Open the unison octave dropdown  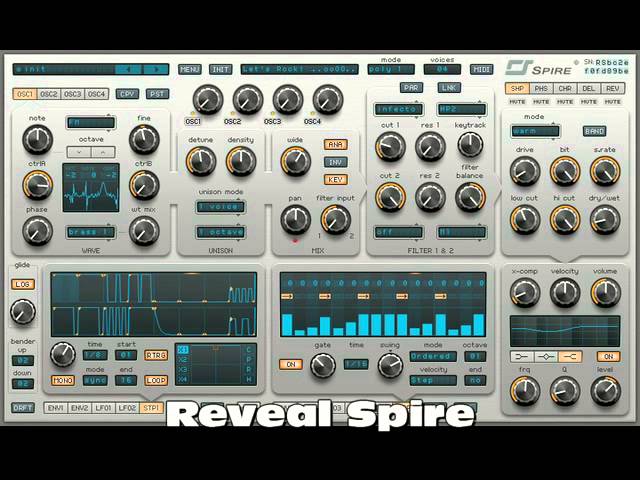pos(220,232)
